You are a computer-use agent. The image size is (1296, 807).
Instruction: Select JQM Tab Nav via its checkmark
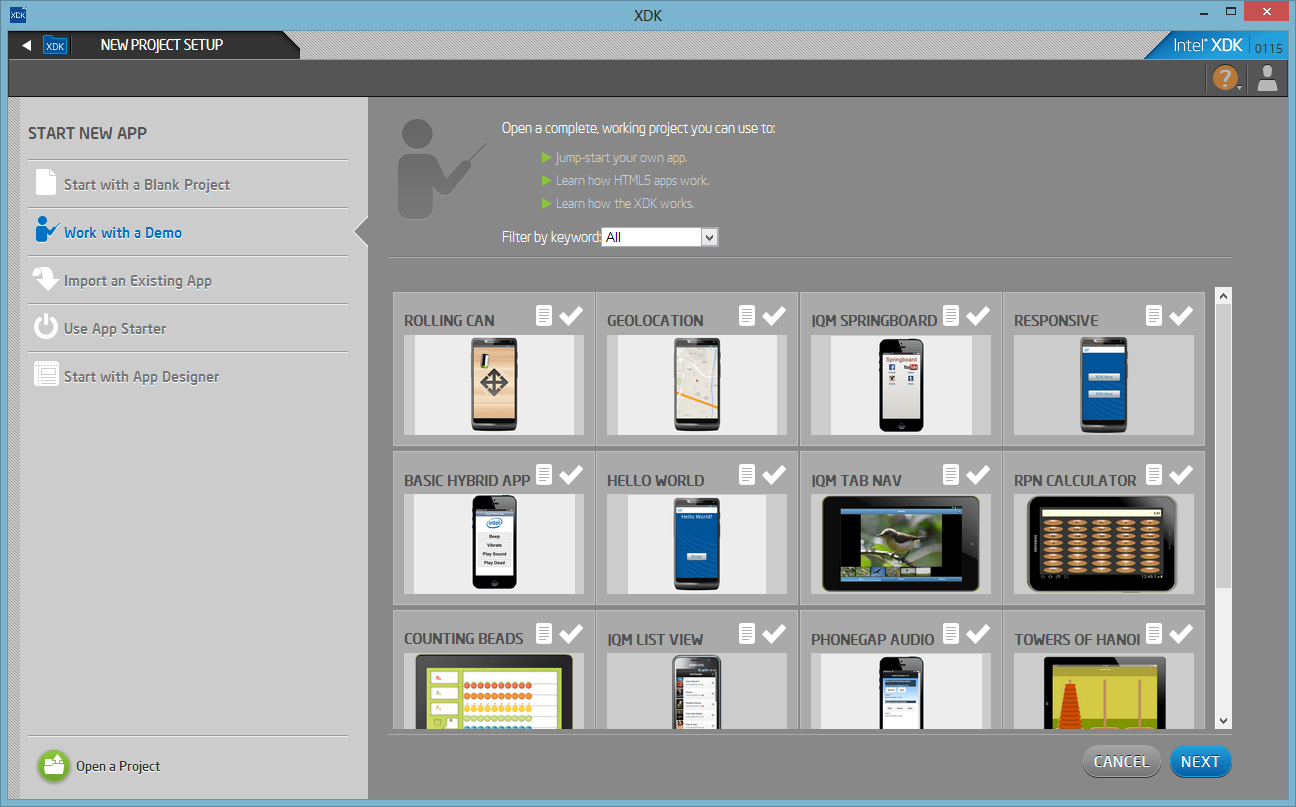click(x=978, y=474)
